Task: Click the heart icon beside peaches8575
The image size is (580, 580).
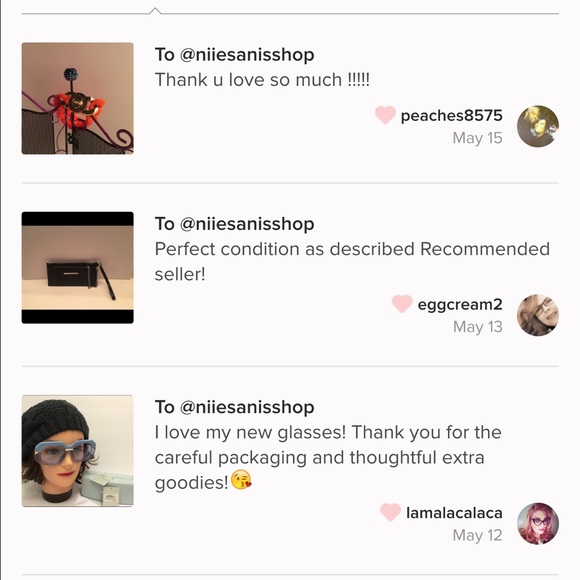Action: tap(385, 115)
